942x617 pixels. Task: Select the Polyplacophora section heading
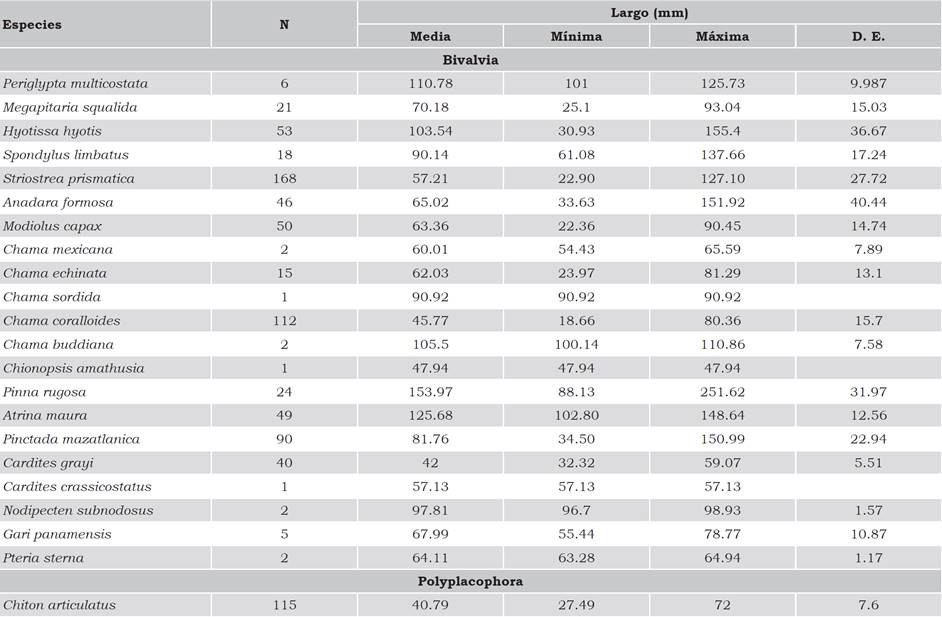470,581
